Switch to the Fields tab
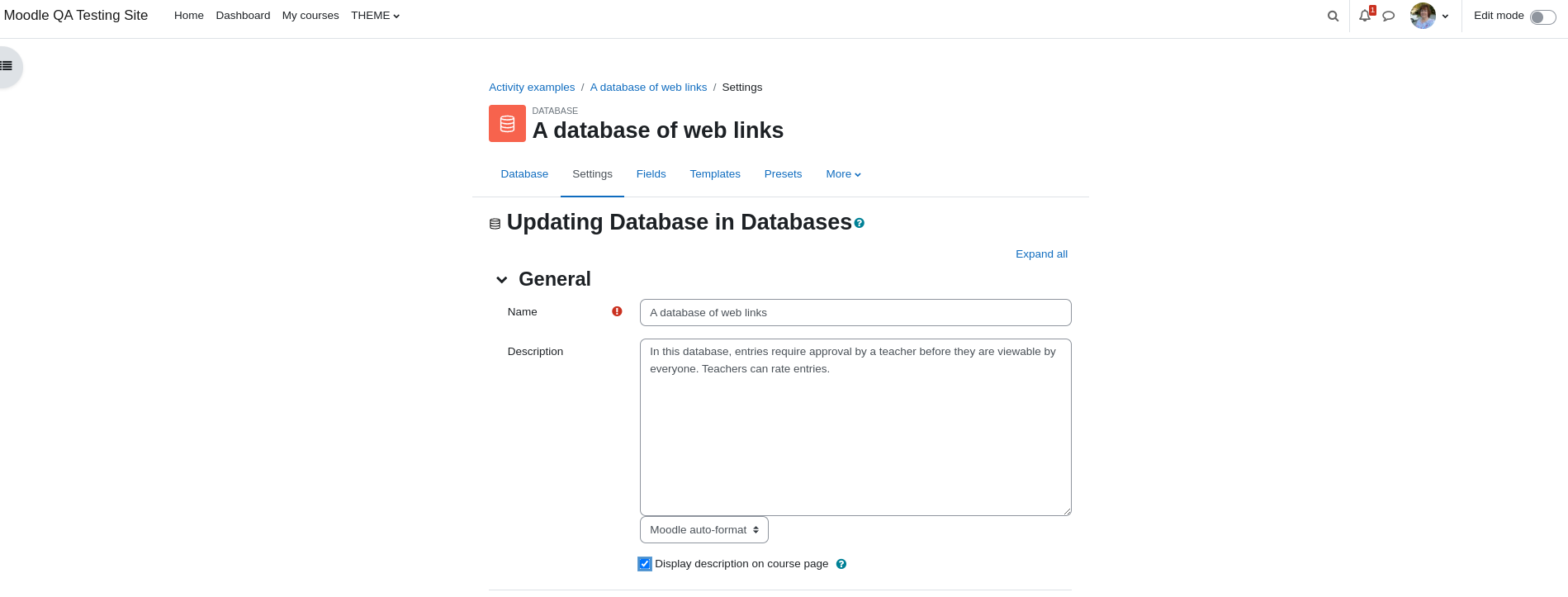The height and width of the screenshot is (597, 1568). (x=651, y=174)
